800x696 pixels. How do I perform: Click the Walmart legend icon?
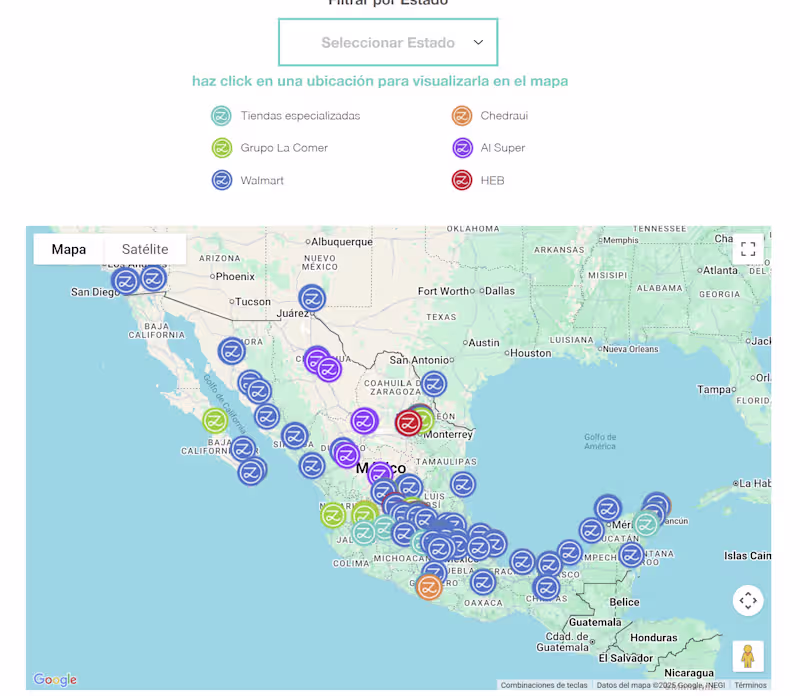221,180
